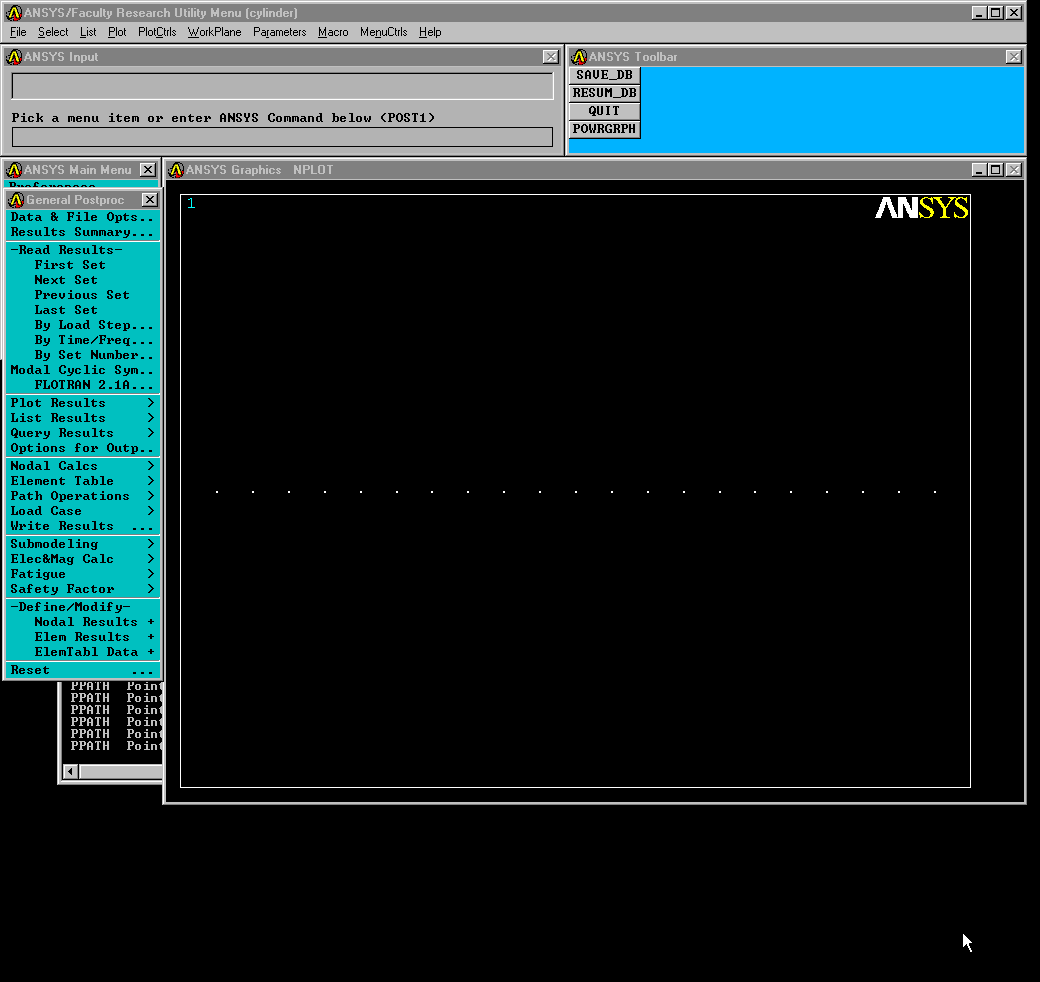1040x982 pixels.
Task: Expand the Query Results submenu
Action: [x=82, y=433]
